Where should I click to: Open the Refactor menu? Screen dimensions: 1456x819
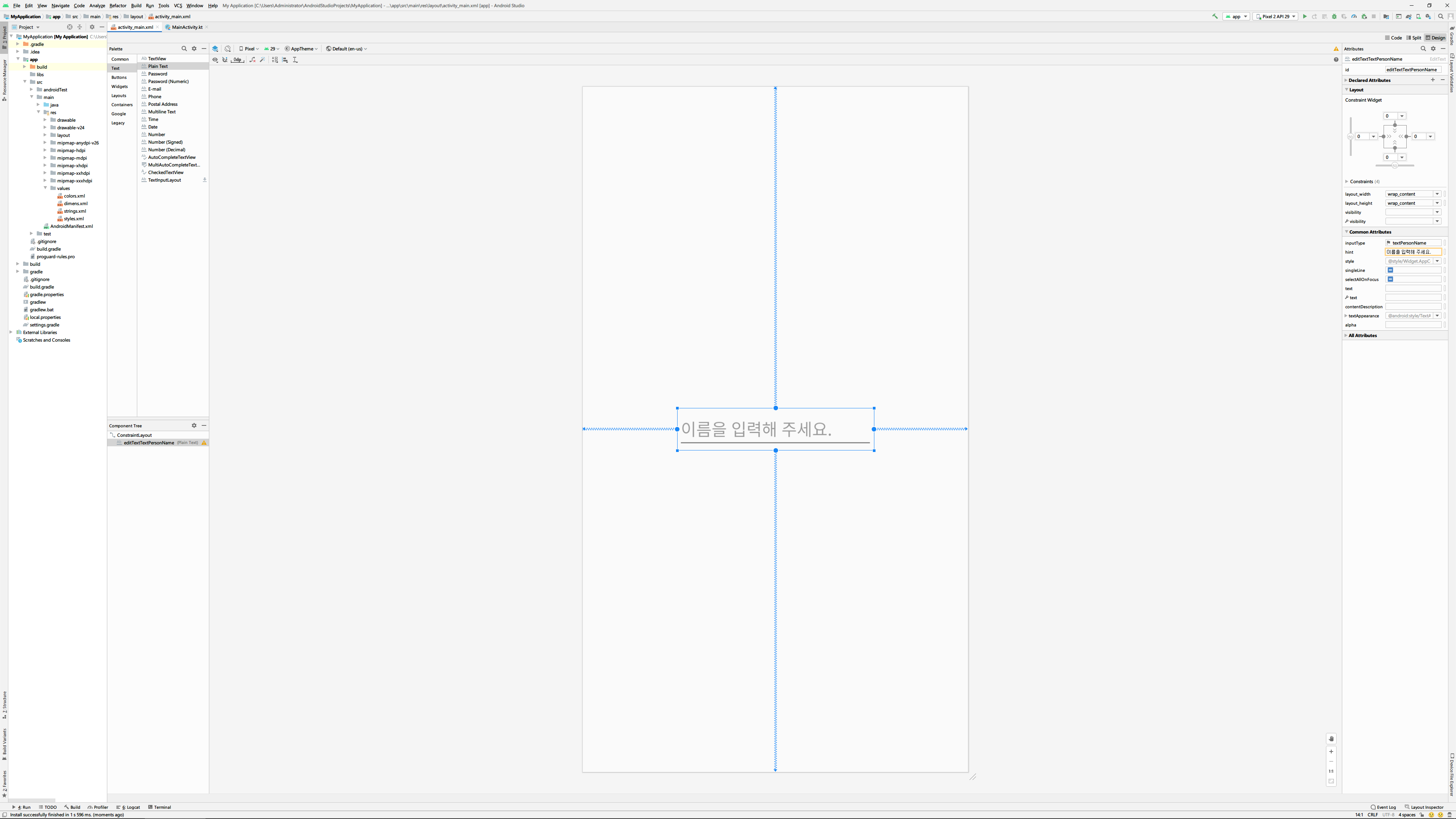[118, 6]
